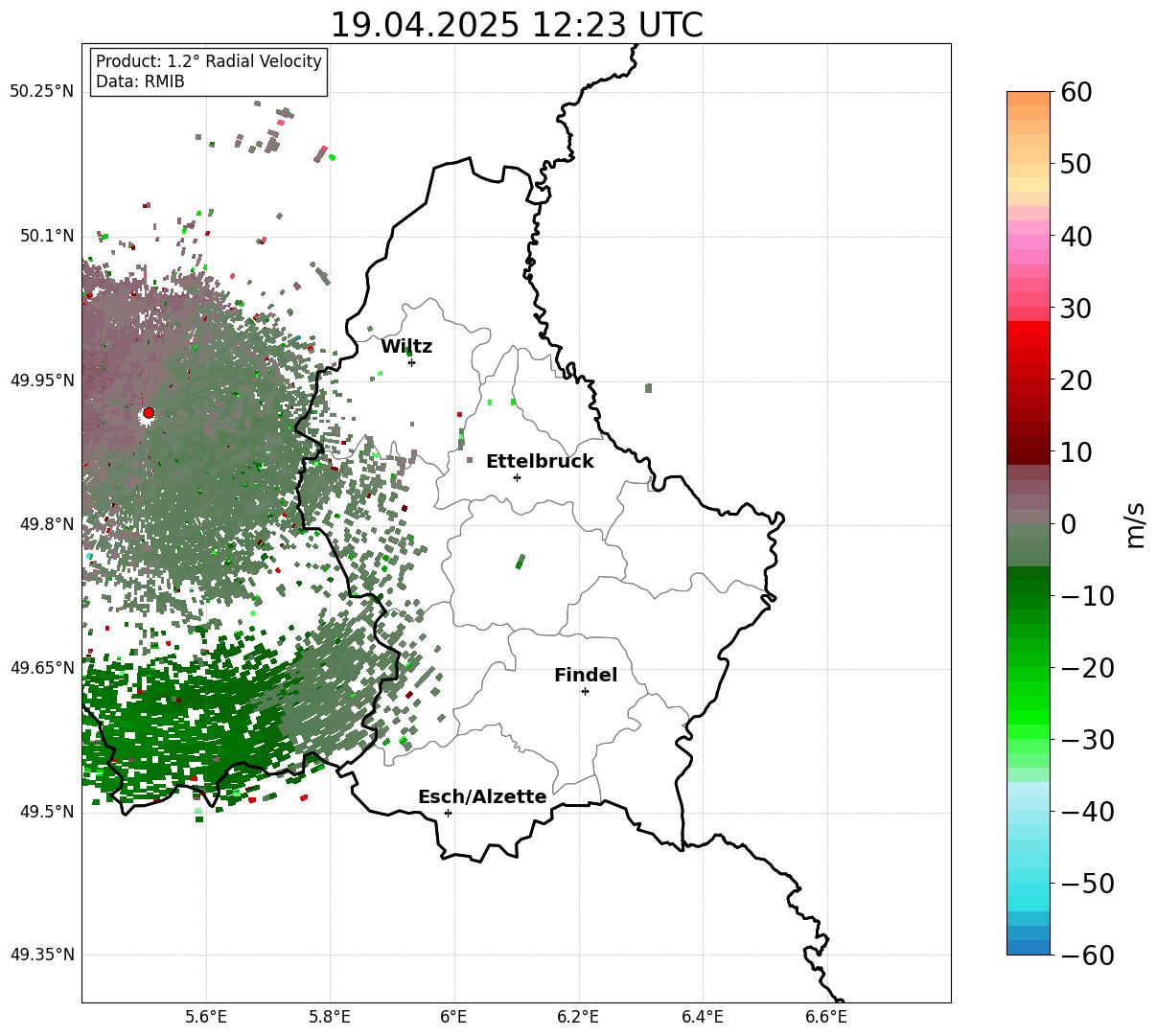Screen dimensions: 1157x1036
Task: Click the Wiltz station cross marker
Action: tap(411, 362)
